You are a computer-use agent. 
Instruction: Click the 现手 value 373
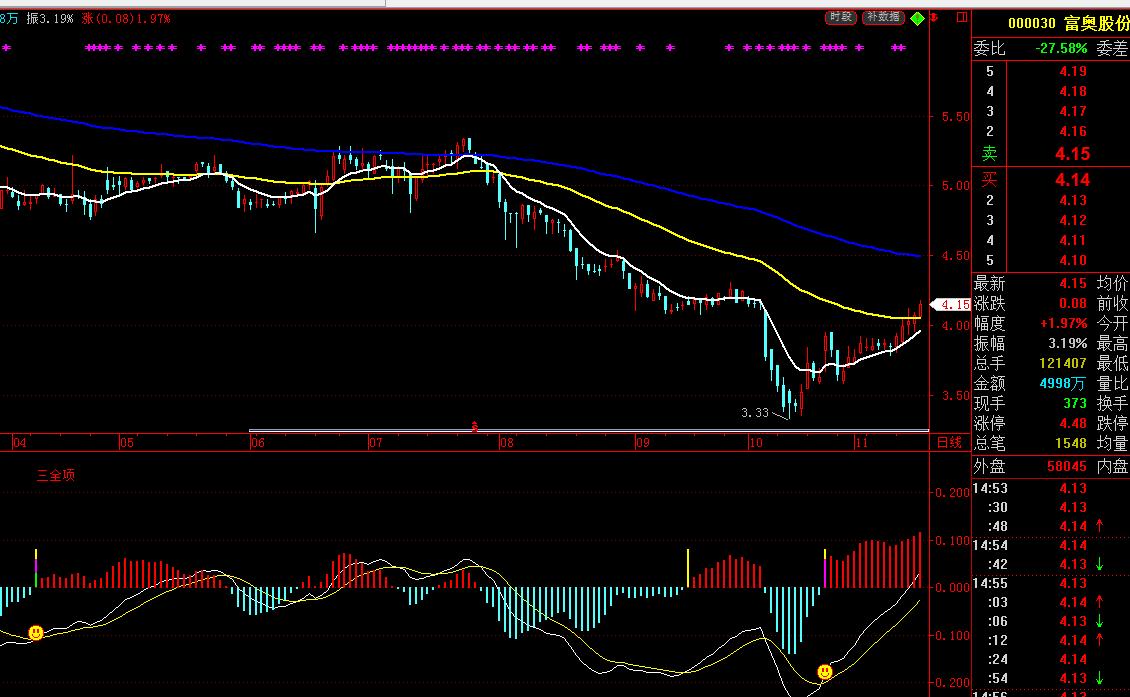tap(1075, 404)
